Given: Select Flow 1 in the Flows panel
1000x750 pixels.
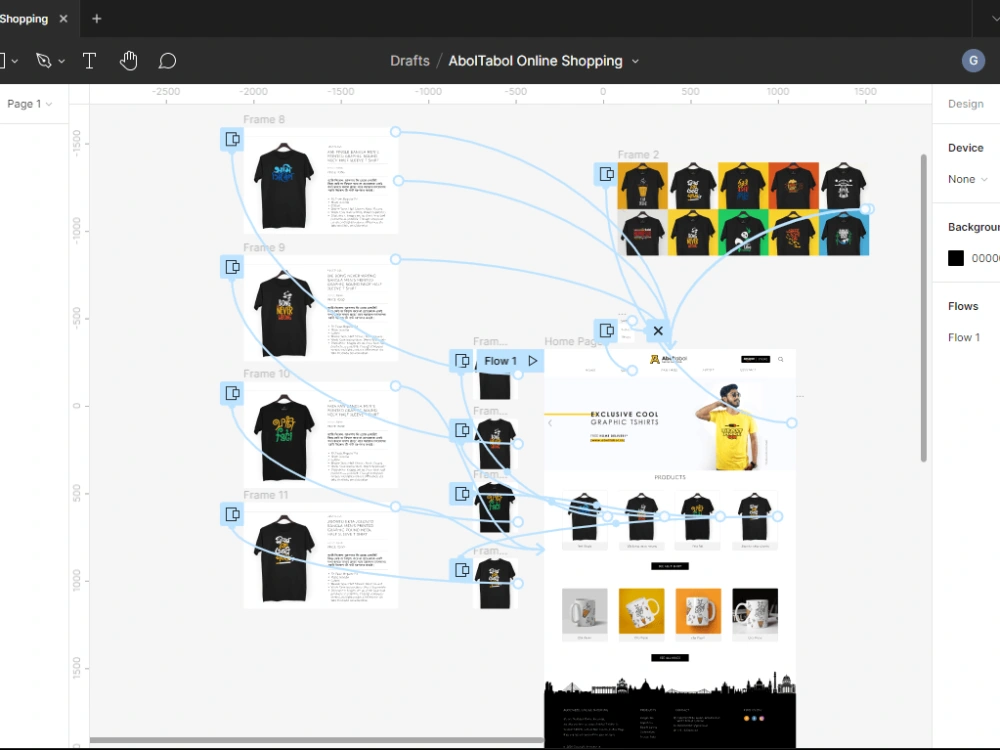Looking at the screenshot, I should 963,337.
